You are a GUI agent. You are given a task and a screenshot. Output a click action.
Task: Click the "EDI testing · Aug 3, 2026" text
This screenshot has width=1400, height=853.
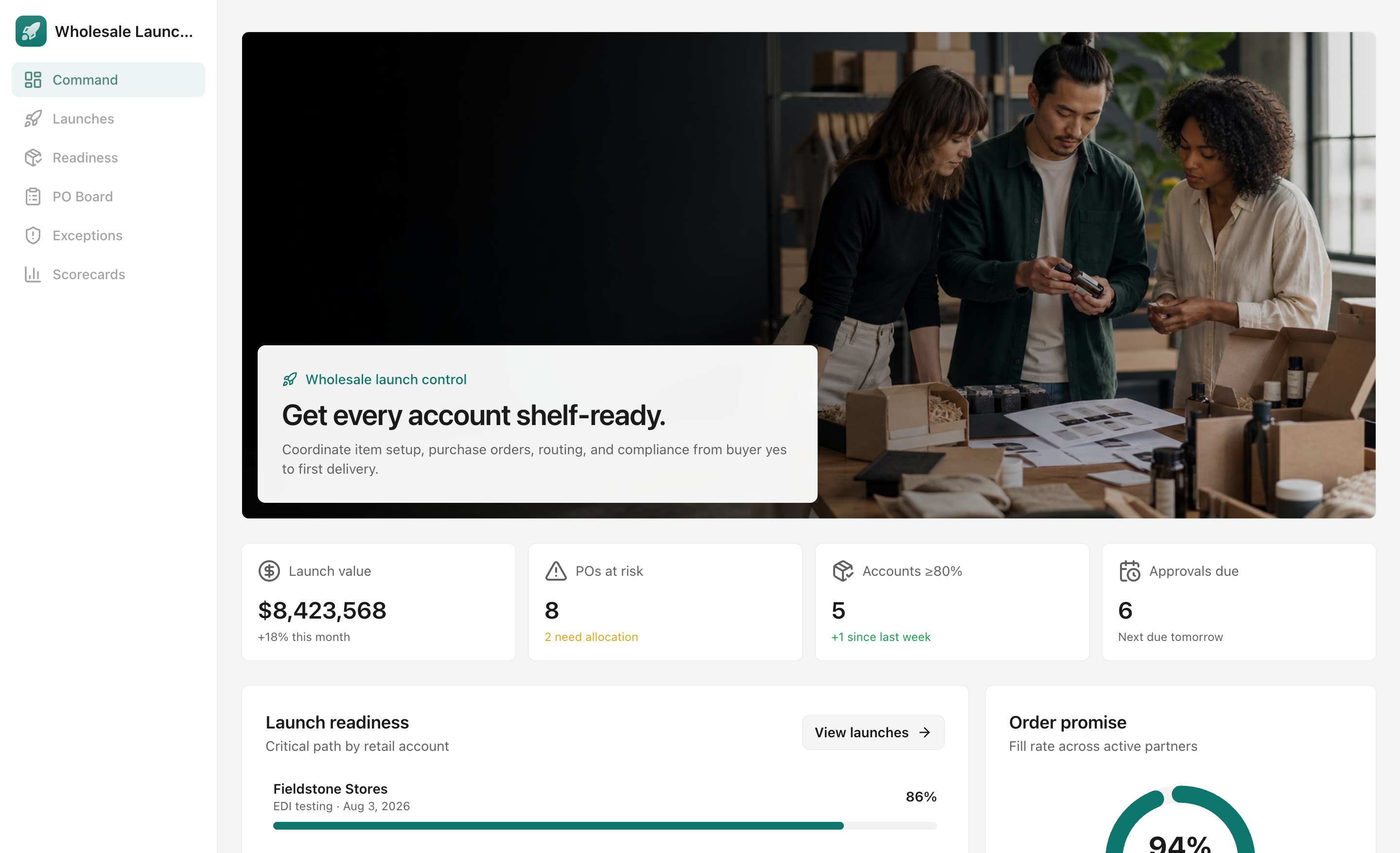(x=341, y=806)
